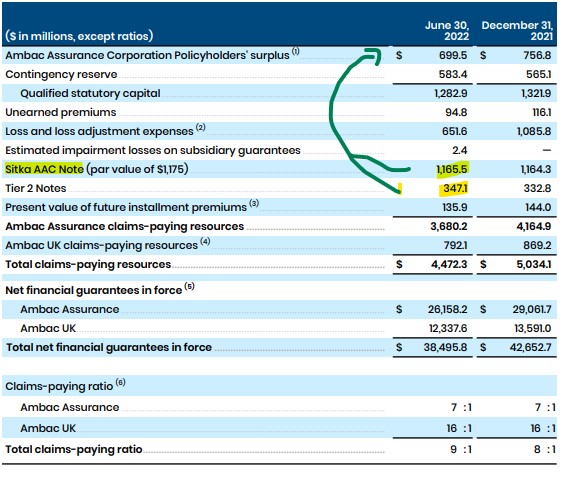Click total claims-paying value 4,472.3

[449, 264]
